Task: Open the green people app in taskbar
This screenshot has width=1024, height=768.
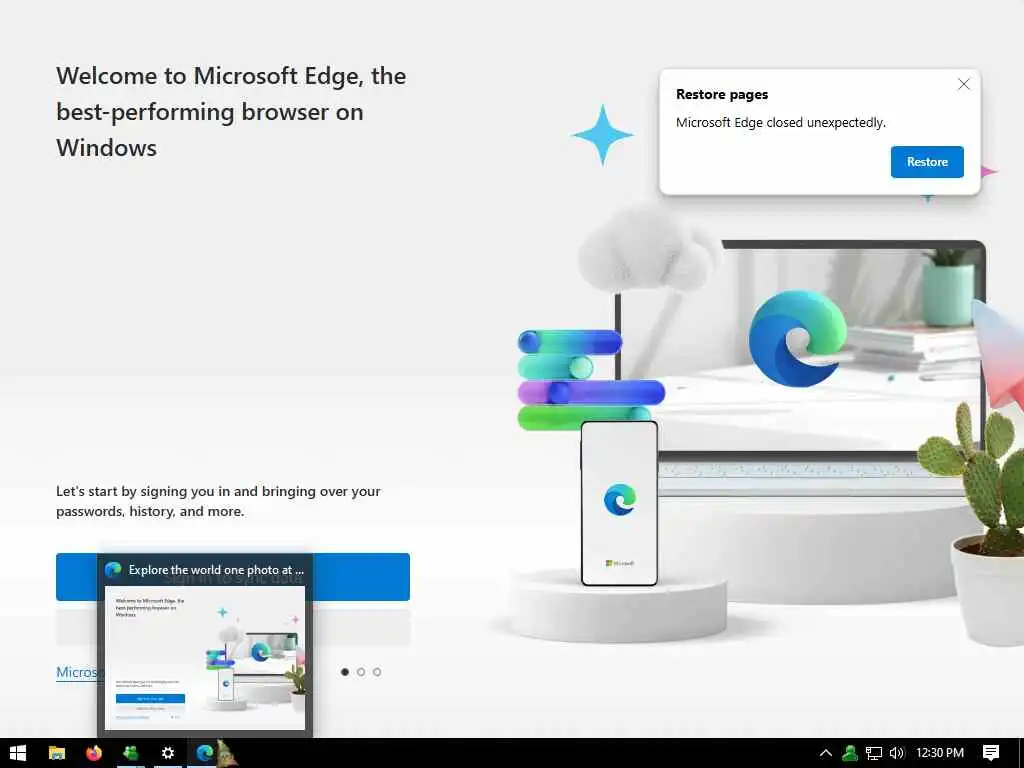Action: point(131,753)
